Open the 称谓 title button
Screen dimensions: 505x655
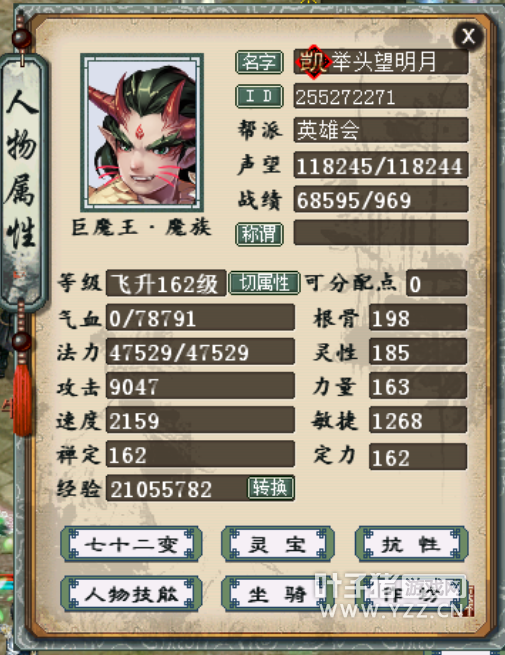click(x=259, y=234)
